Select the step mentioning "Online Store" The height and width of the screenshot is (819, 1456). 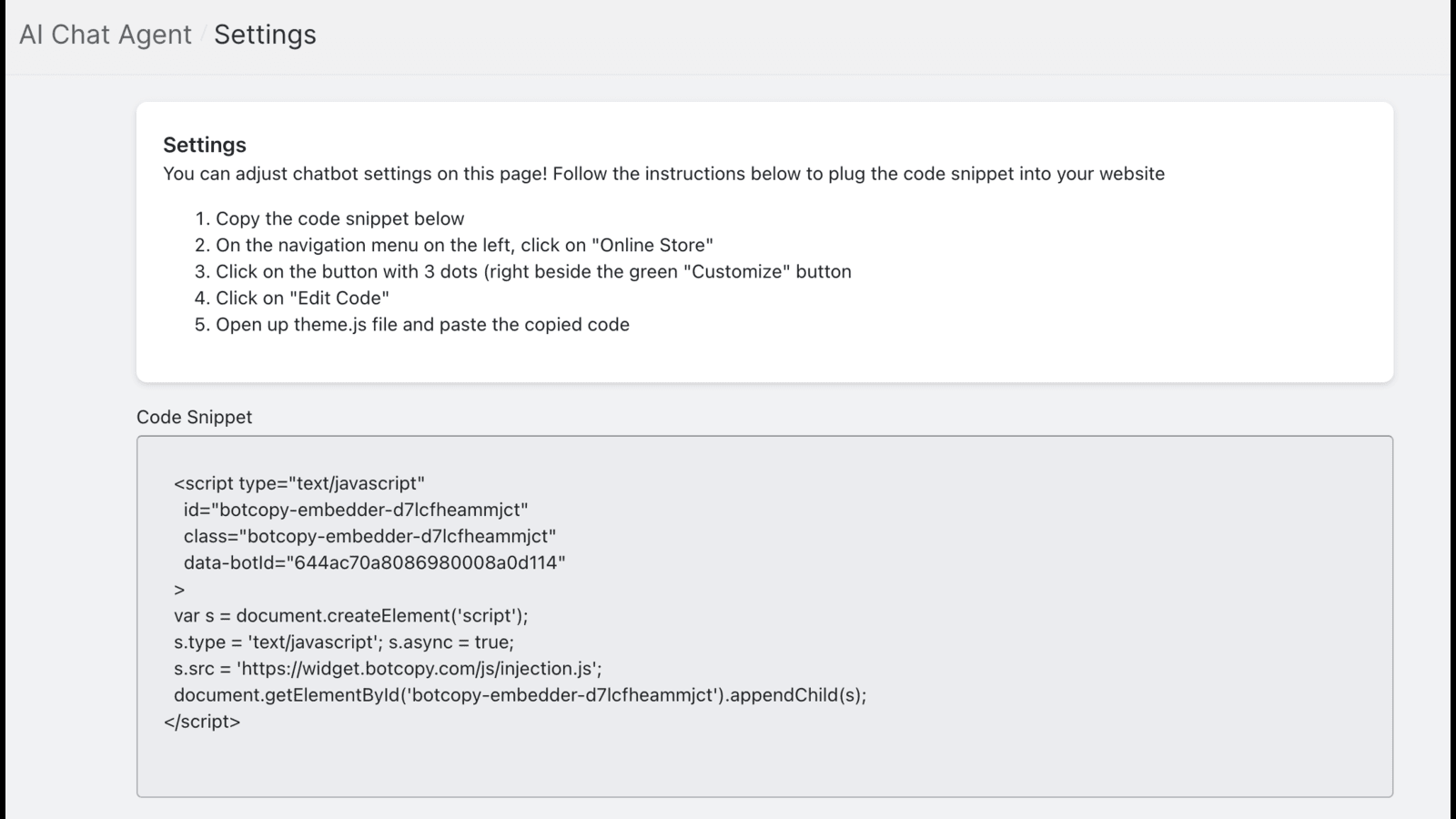[x=464, y=245]
